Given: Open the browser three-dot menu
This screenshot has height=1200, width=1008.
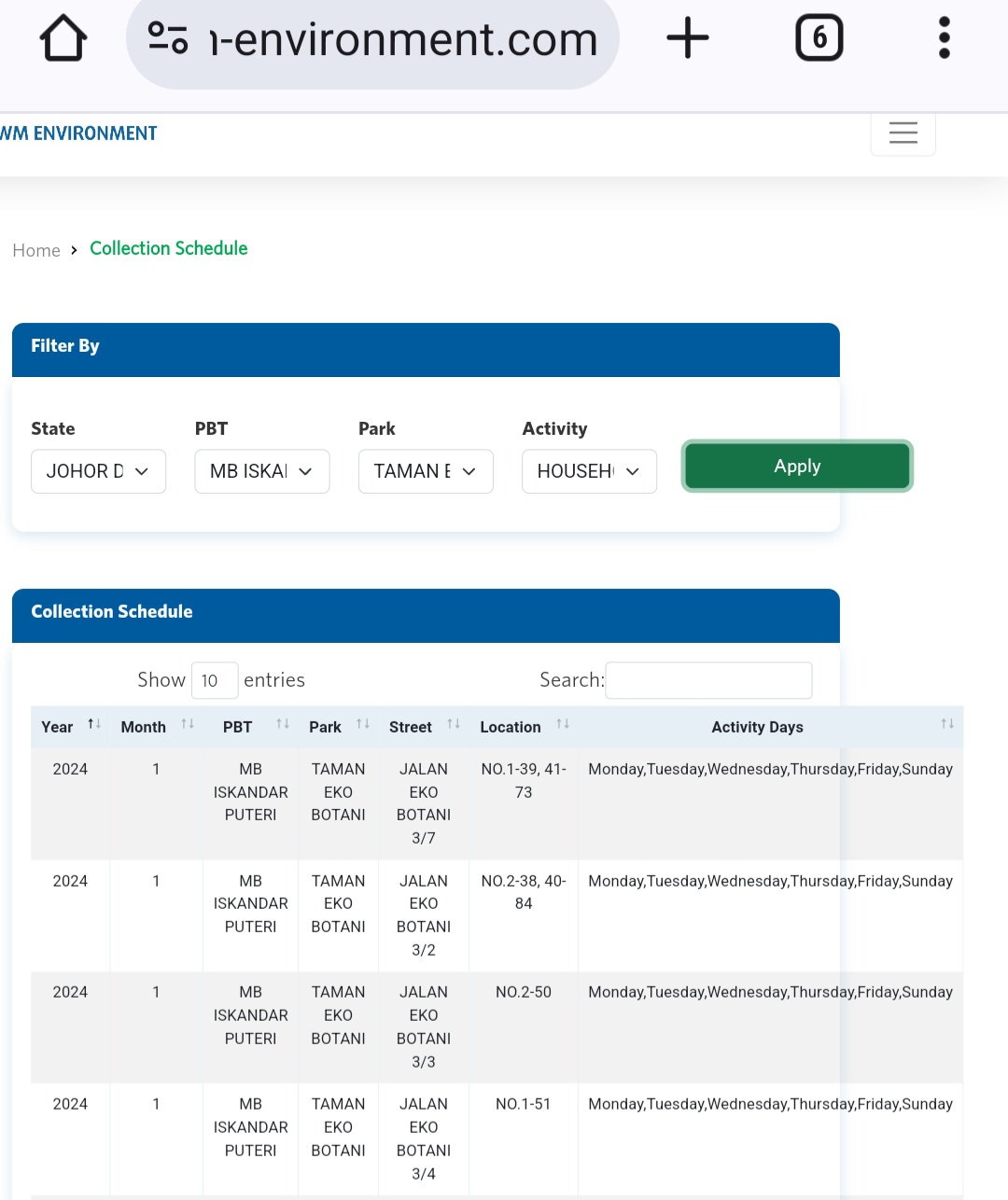Looking at the screenshot, I should pyautogui.click(x=944, y=39).
